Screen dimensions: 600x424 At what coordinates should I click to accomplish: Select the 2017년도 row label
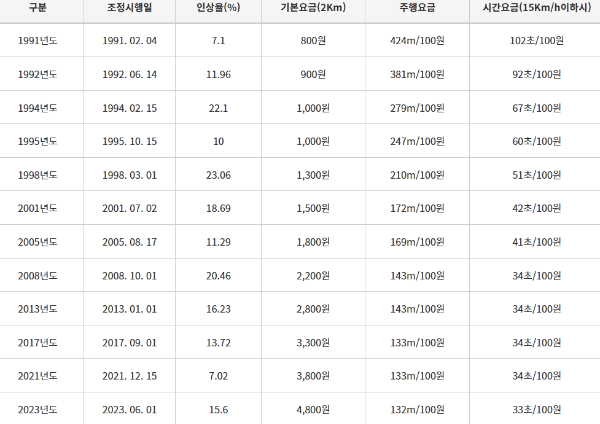[x=38, y=342]
